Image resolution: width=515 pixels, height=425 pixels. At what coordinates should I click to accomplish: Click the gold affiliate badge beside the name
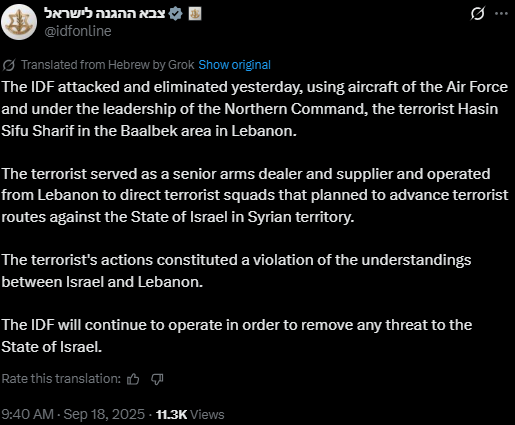(x=195, y=14)
